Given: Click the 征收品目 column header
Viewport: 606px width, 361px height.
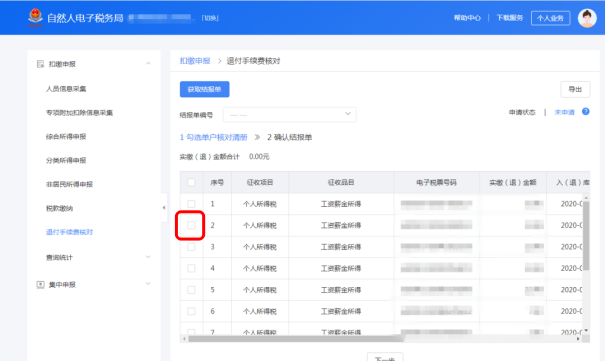Looking at the screenshot, I should click(x=341, y=182).
